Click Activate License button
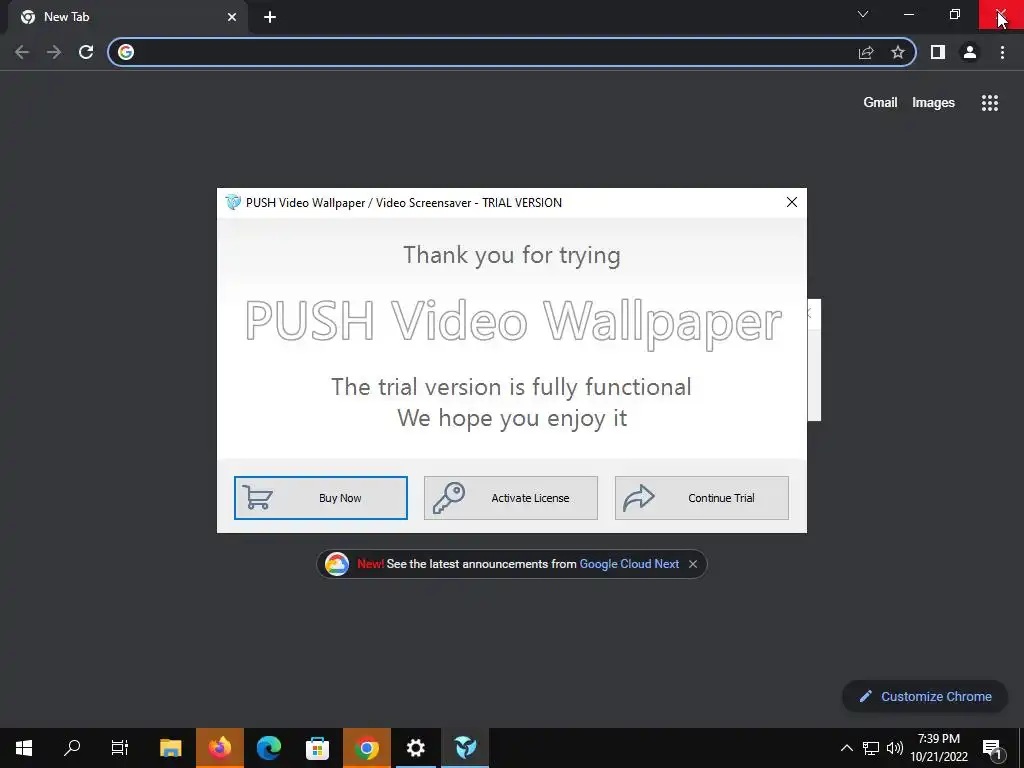The image size is (1024, 768). point(511,498)
